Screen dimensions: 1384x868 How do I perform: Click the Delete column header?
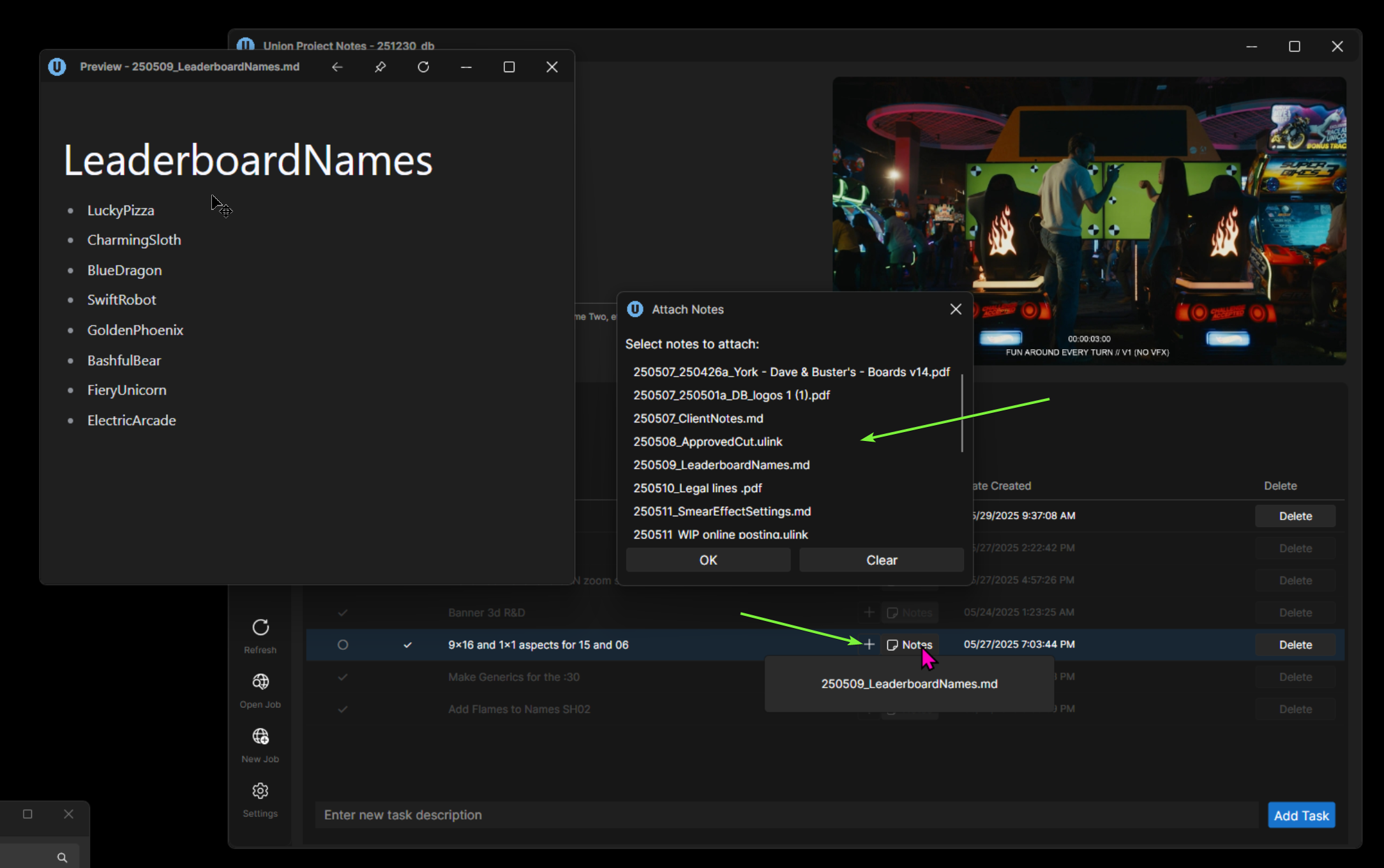tap(1280, 486)
